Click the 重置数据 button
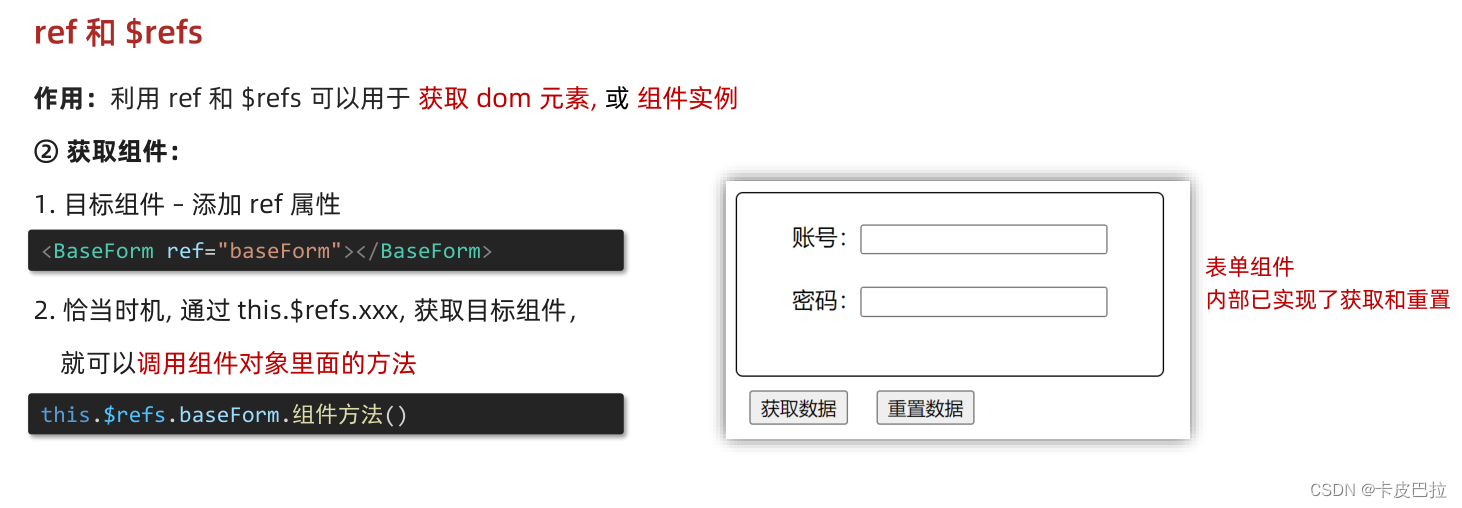The height and width of the screenshot is (508, 1462). pos(925,408)
